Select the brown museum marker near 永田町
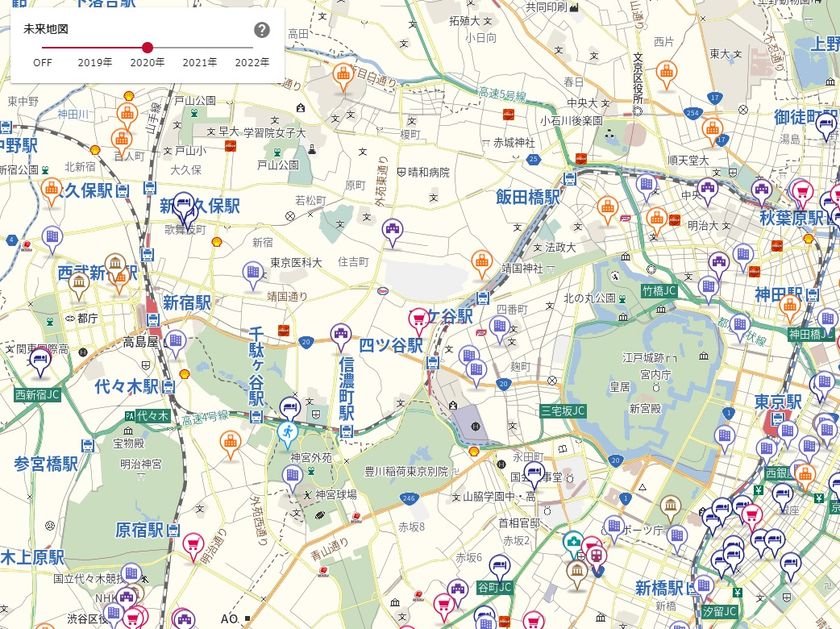840x629 pixels. coord(577,570)
